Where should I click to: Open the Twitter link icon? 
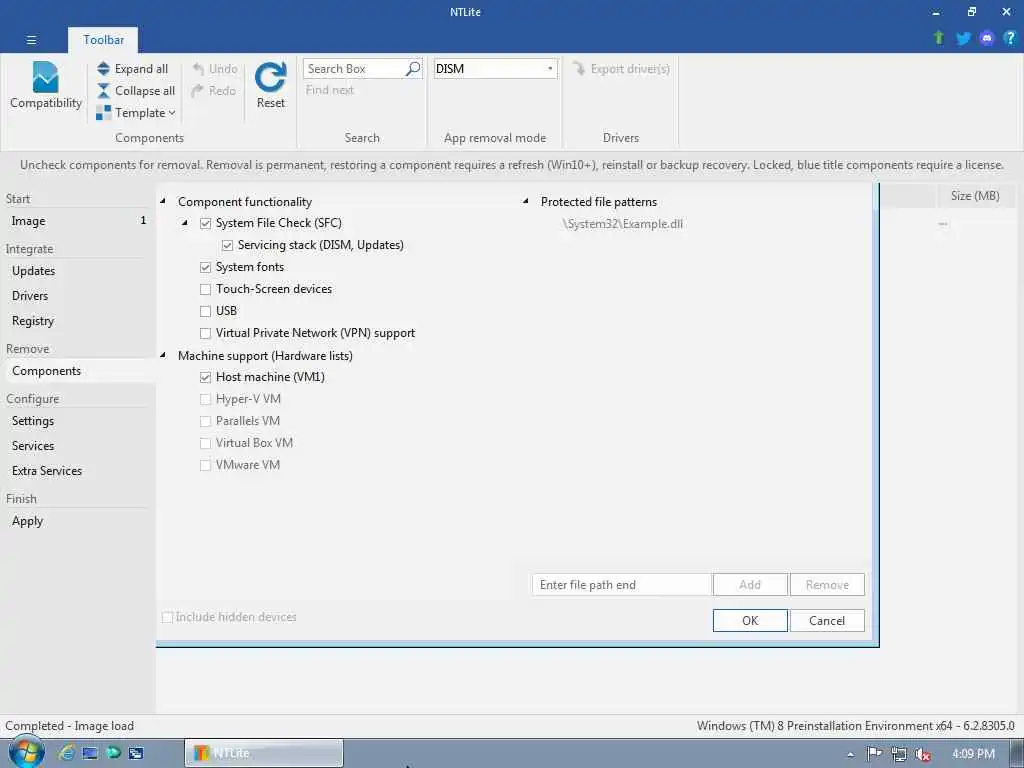[x=963, y=38]
